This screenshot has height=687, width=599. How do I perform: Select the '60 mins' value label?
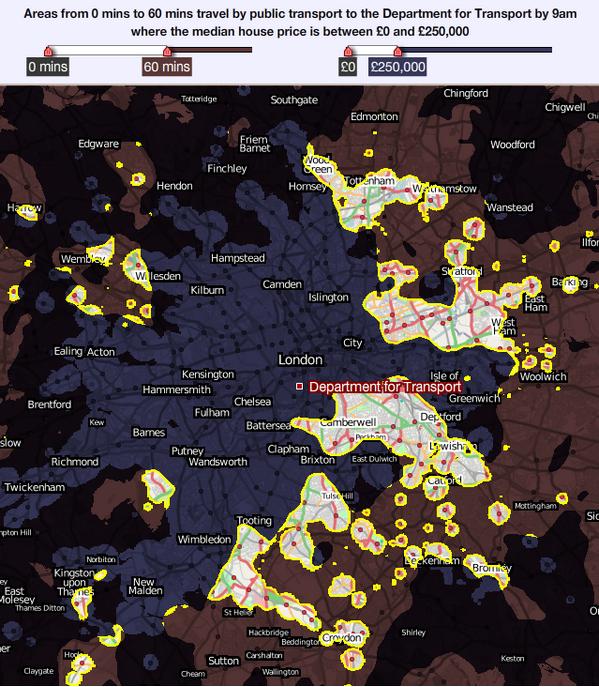pos(167,67)
